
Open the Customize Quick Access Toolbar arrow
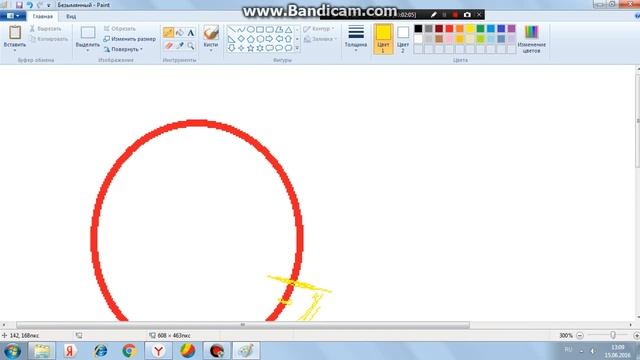pos(49,5)
